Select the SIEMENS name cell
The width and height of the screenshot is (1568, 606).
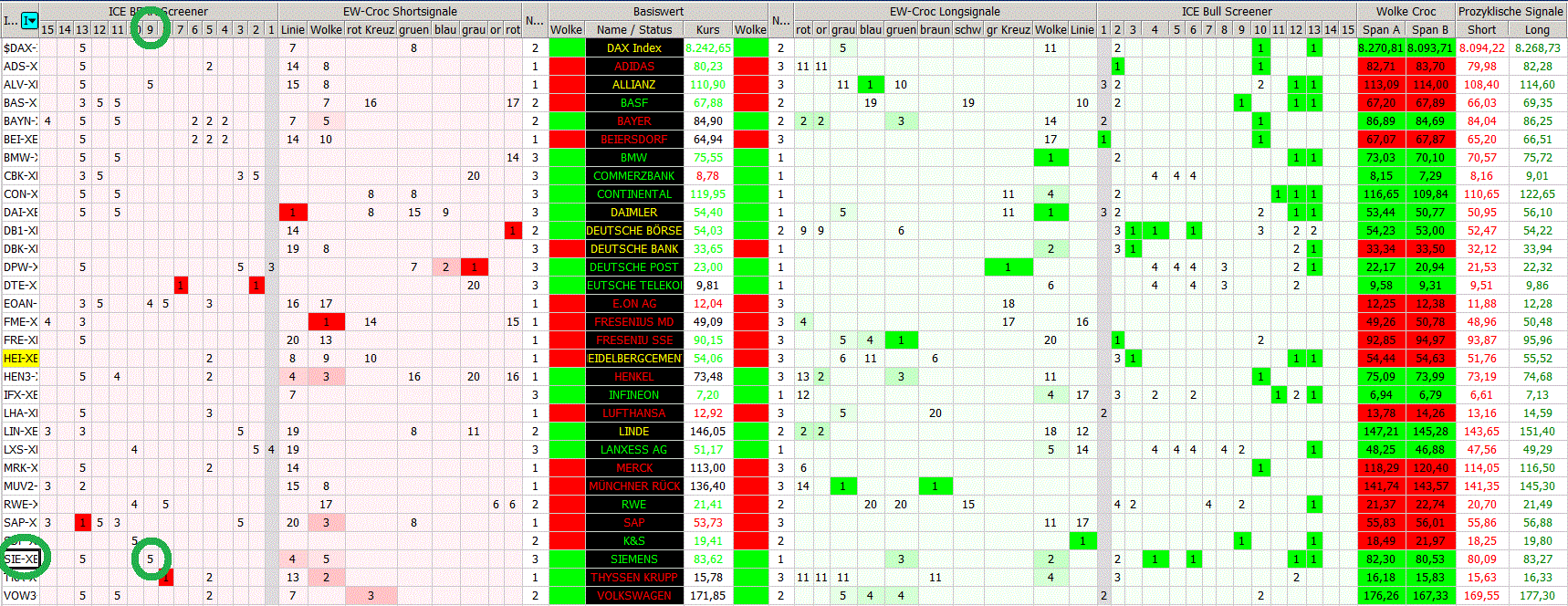(634, 559)
